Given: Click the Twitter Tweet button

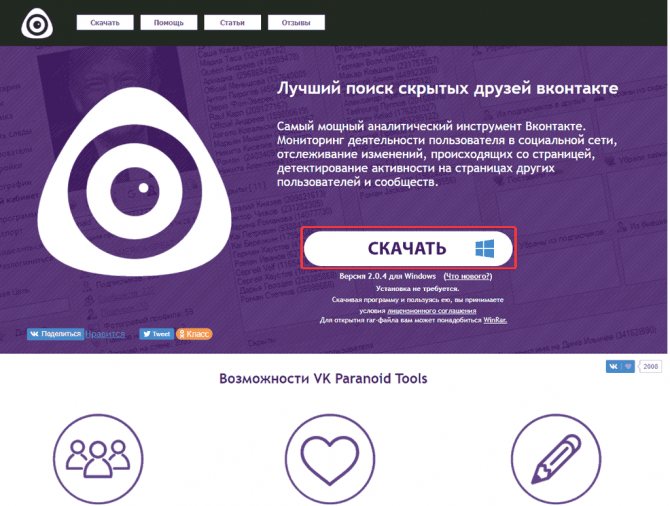Looking at the screenshot, I should click(x=156, y=334).
